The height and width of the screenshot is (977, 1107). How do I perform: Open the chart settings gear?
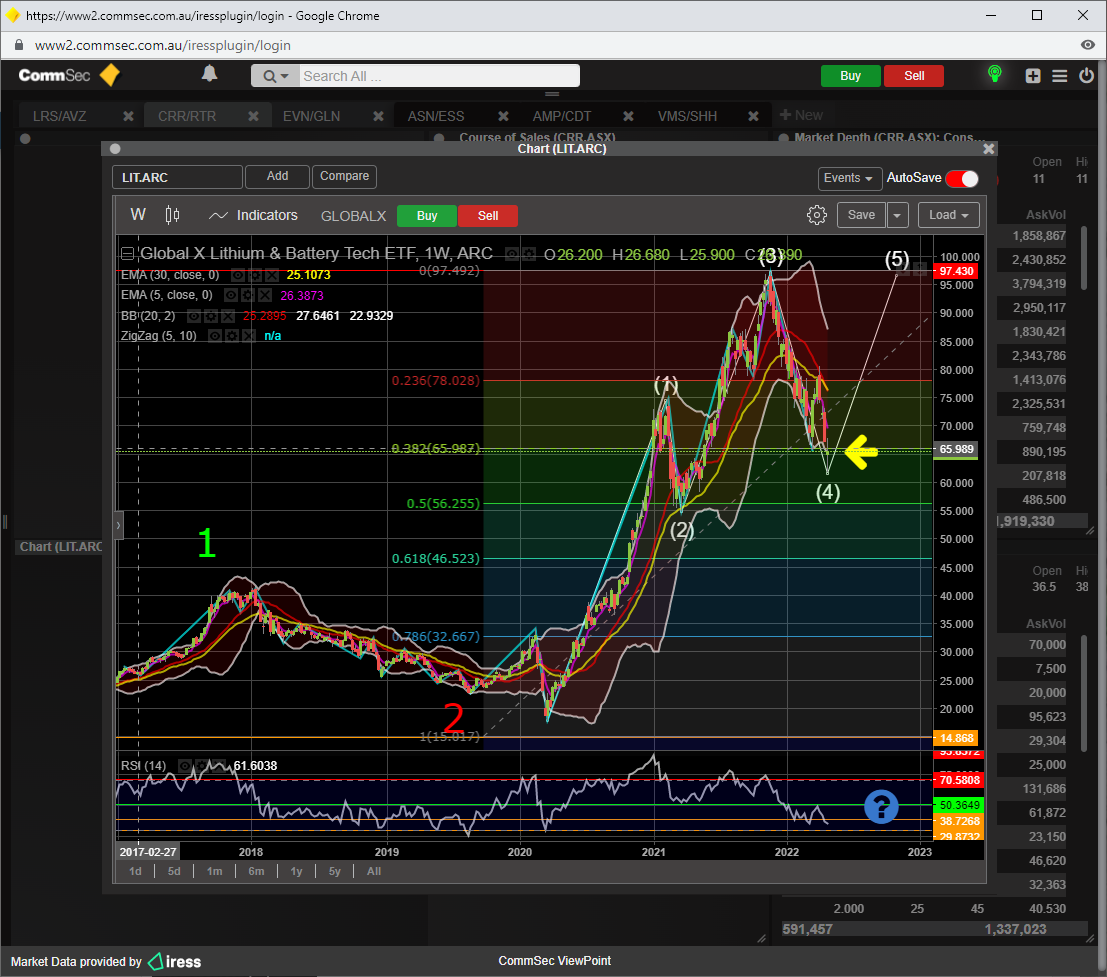[x=816, y=215]
